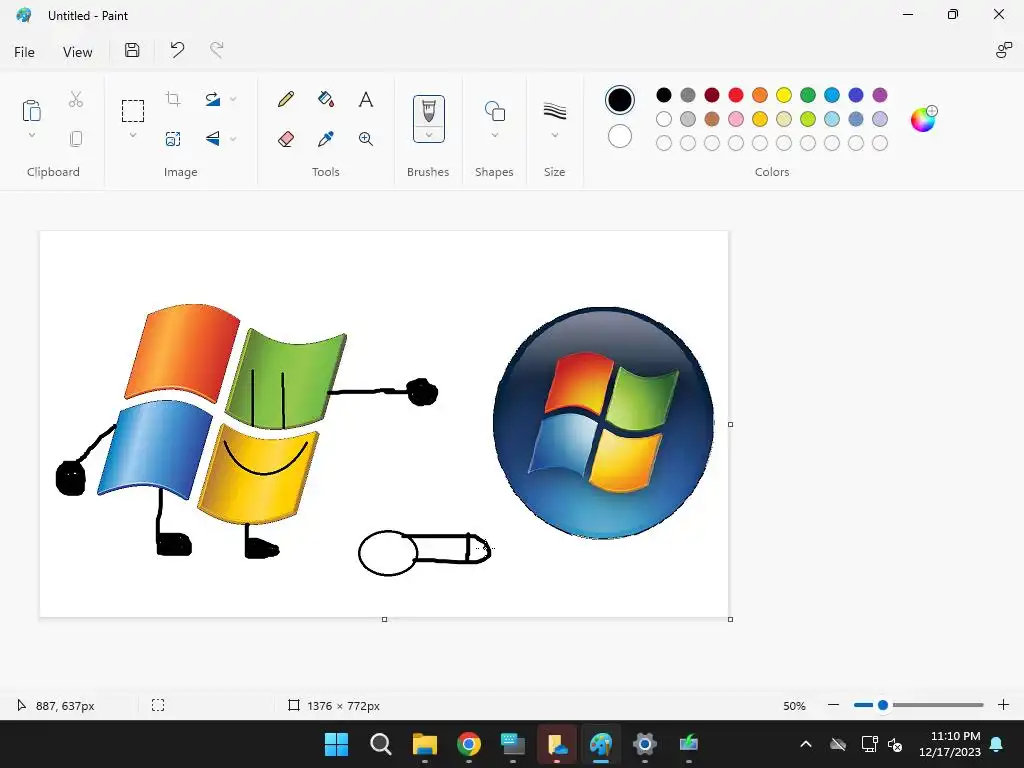Screen dimensions: 1024x768
Task: Select the Fill bucket tool
Action: (x=326, y=99)
